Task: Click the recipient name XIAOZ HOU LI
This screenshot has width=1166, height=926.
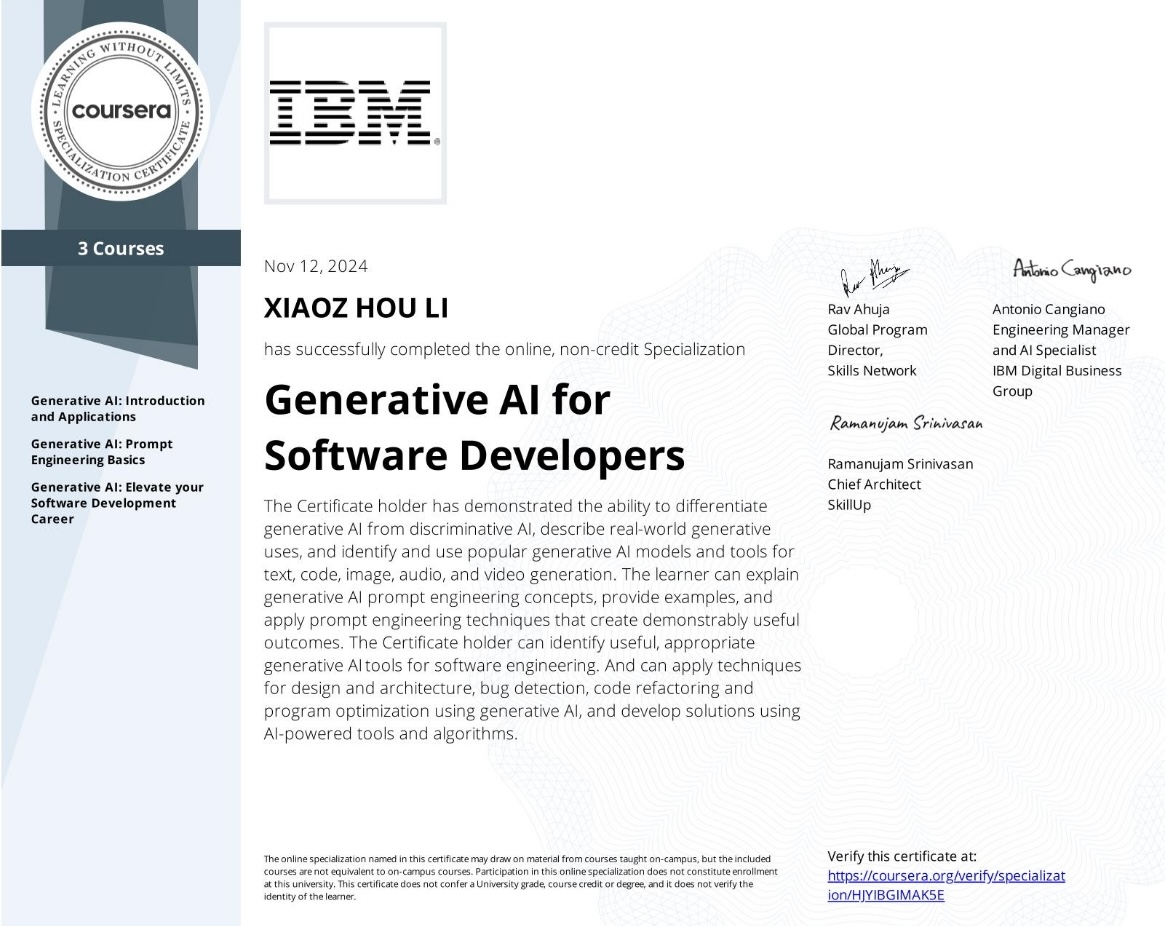Action: point(356,309)
